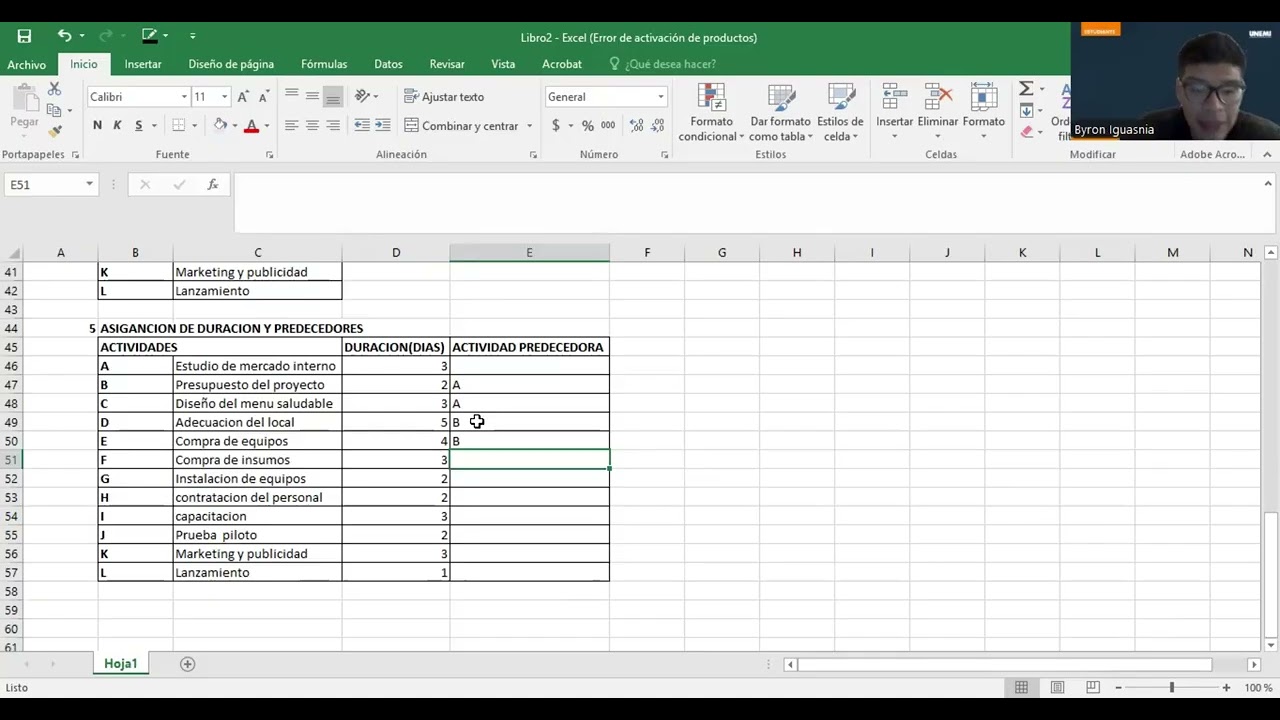Switch to the Insertar tab
Image resolution: width=1280 pixels, height=720 pixels.
coord(143,64)
